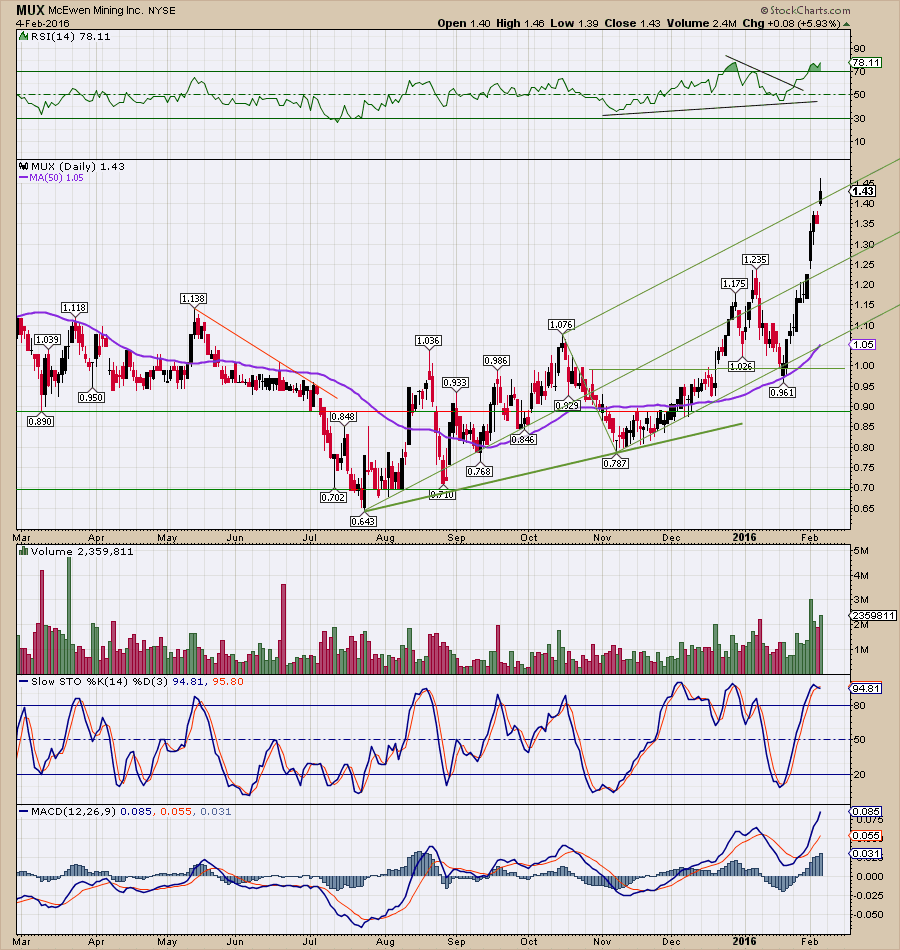Click the MUX (Daily) 1.43 legend label

[78, 166]
